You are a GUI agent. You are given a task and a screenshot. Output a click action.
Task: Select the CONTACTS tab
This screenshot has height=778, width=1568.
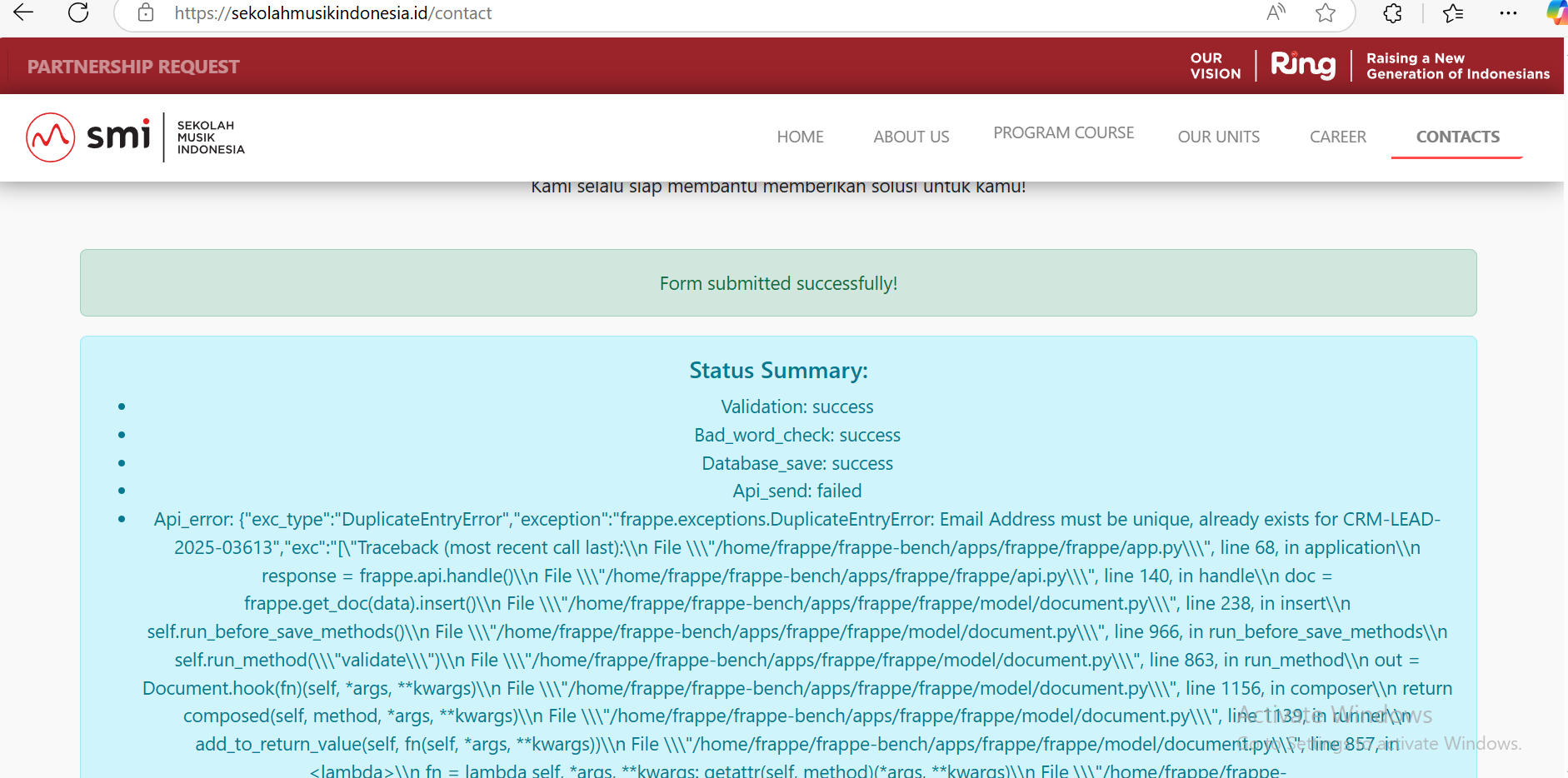[x=1457, y=137]
